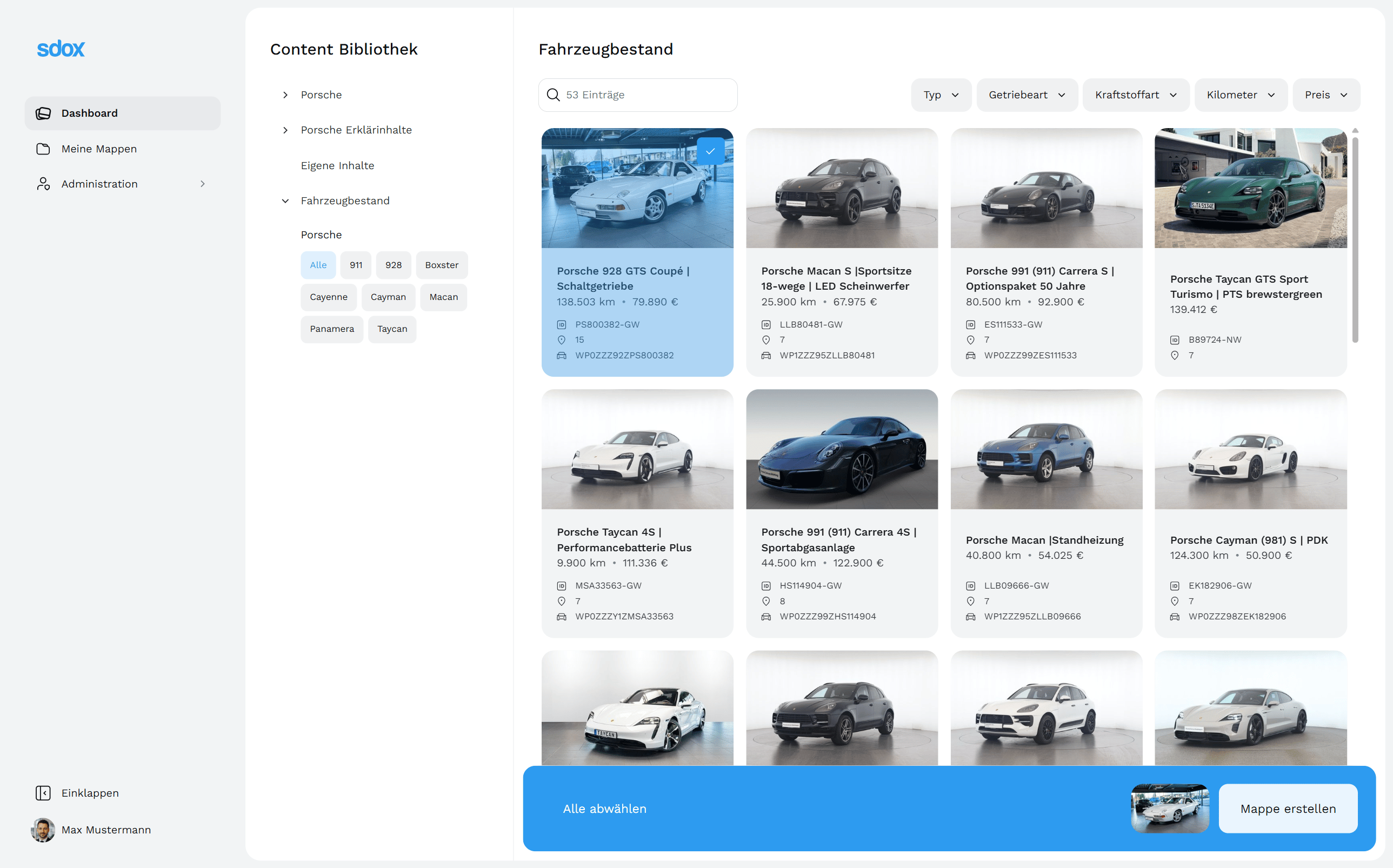
Task: Open the Kilometer filter dropdown
Action: coord(1242,95)
